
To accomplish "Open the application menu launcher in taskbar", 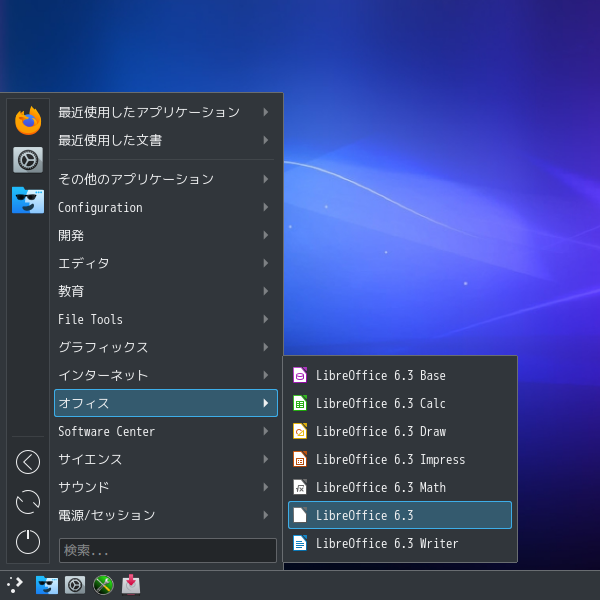I will point(15,585).
